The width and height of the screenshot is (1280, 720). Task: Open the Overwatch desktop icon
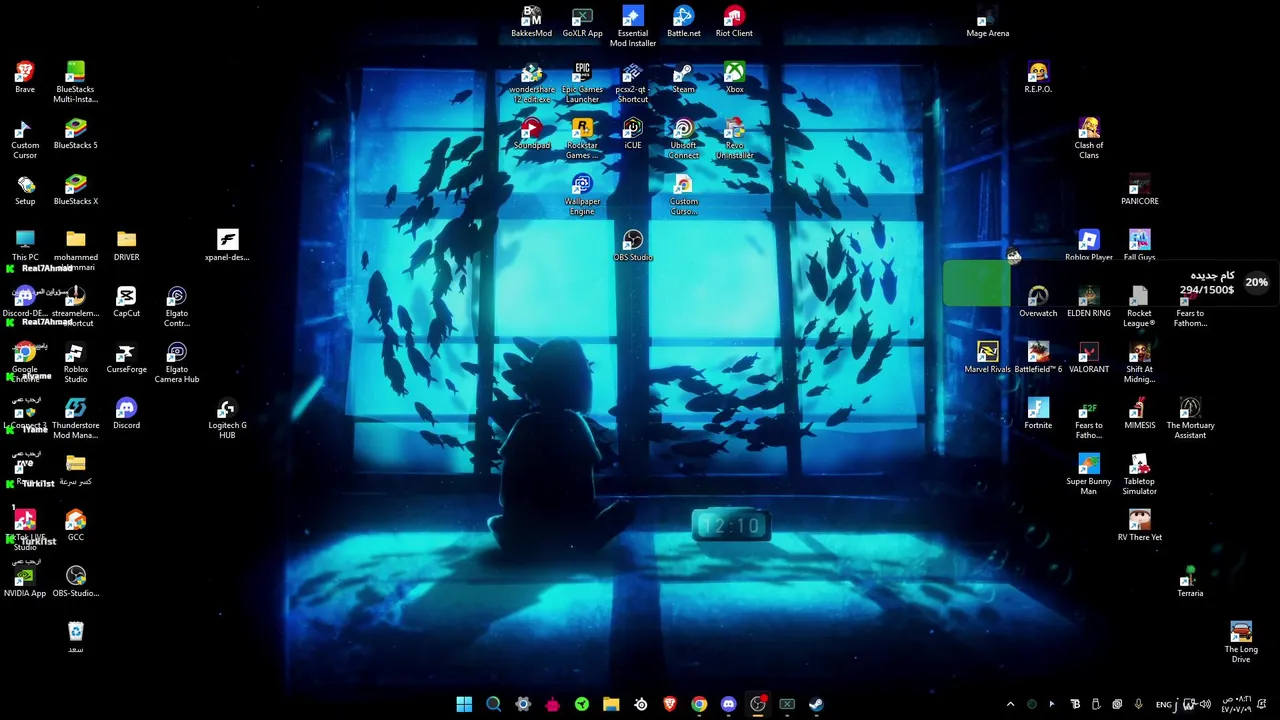coord(1038,302)
